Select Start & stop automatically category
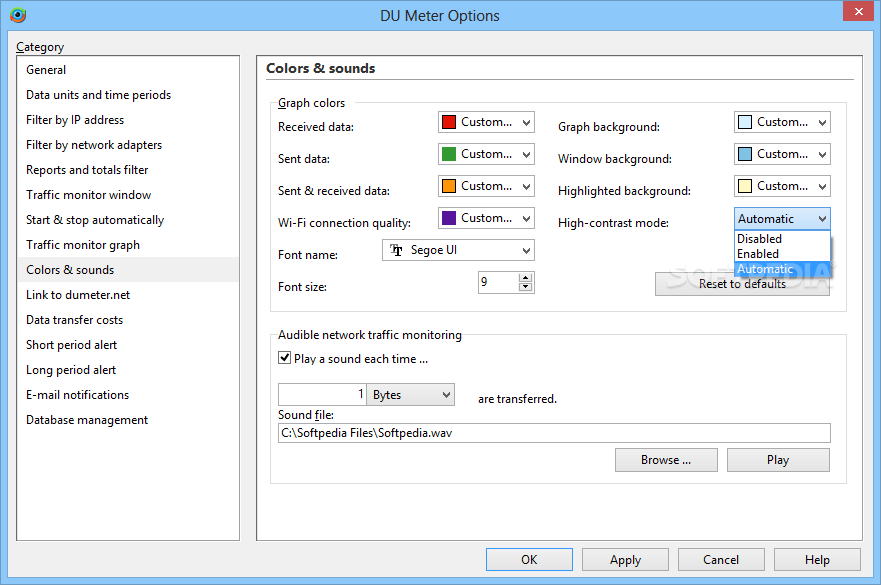 pyautogui.click(x=128, y=220)
